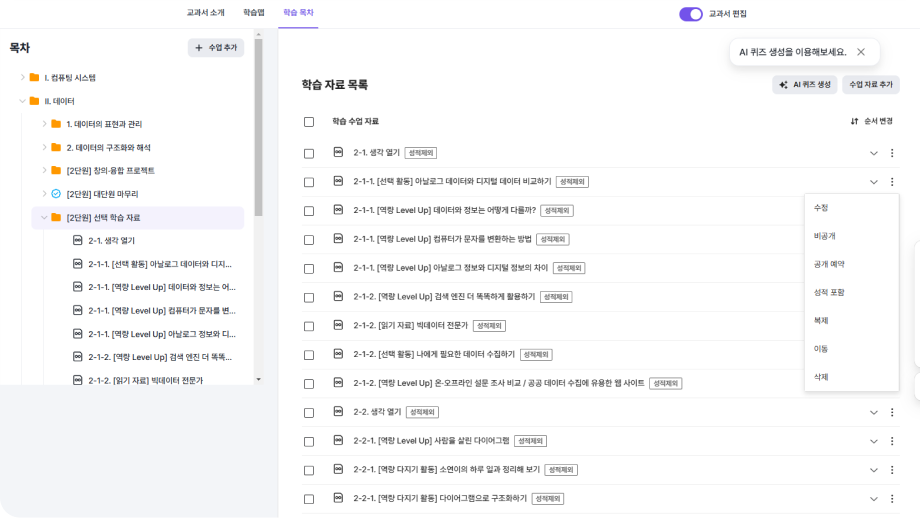The height and width of the screenshot is (518, 920).
Task: Open kebab menu for 사람을 살린 다이어그램 row
Action: [x=892, y=441]
